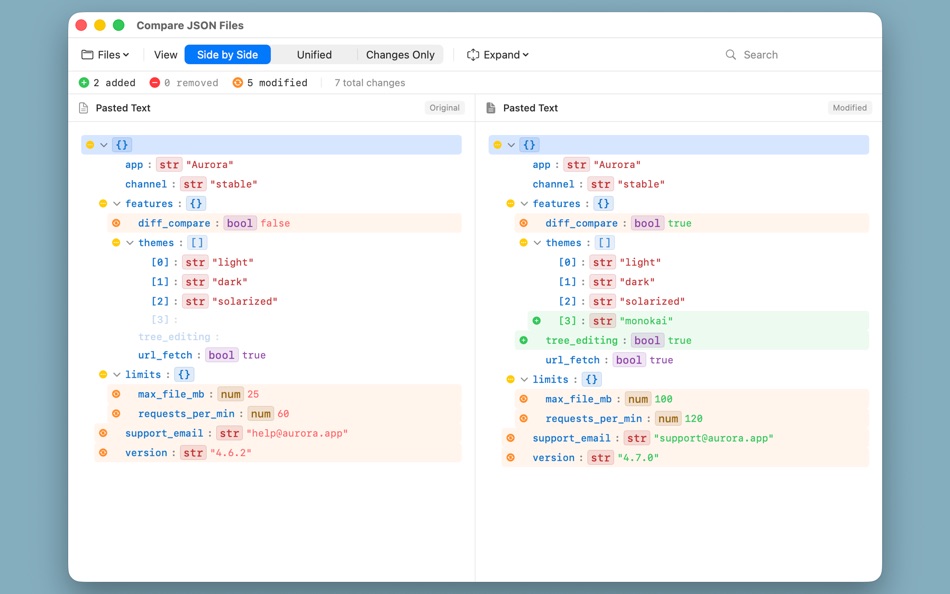The width and height of the screenshot is (950, 594).
Task: Click the Pasted Text title in Original pane
Action: 123,108
